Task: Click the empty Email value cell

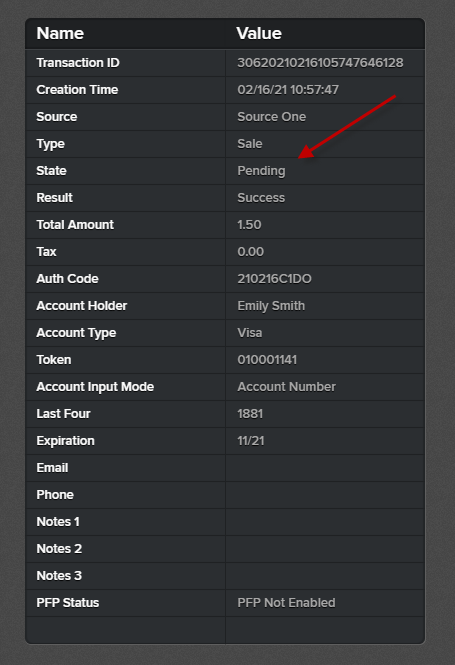Action: pyautogui.click(x=325, y=468)
